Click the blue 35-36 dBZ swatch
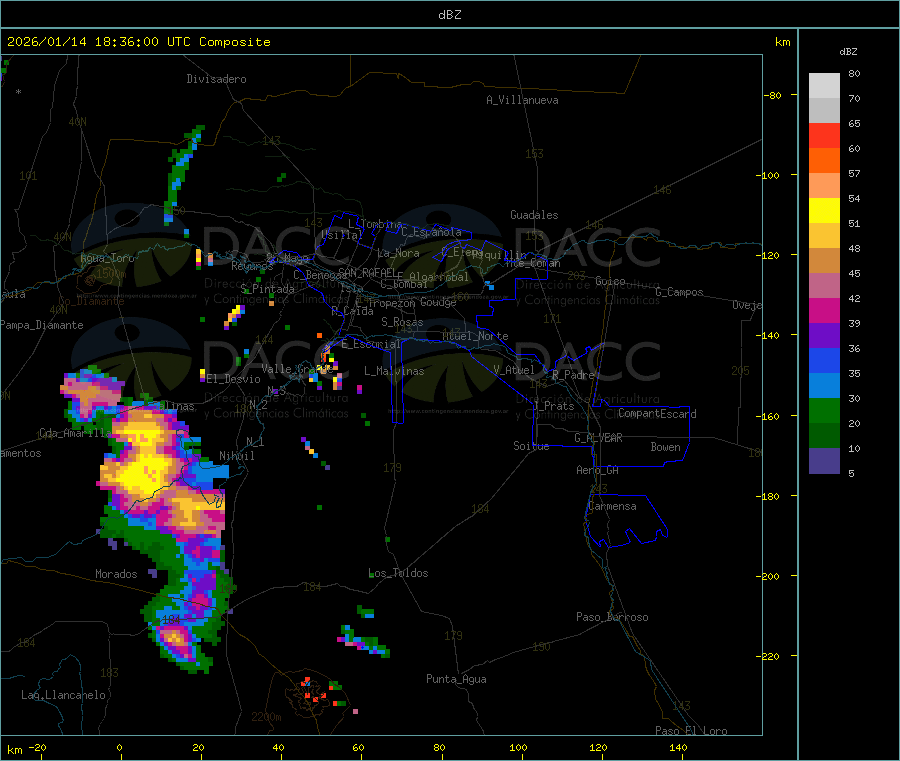The width and height of the screenshot is (900, 761). 824,360
